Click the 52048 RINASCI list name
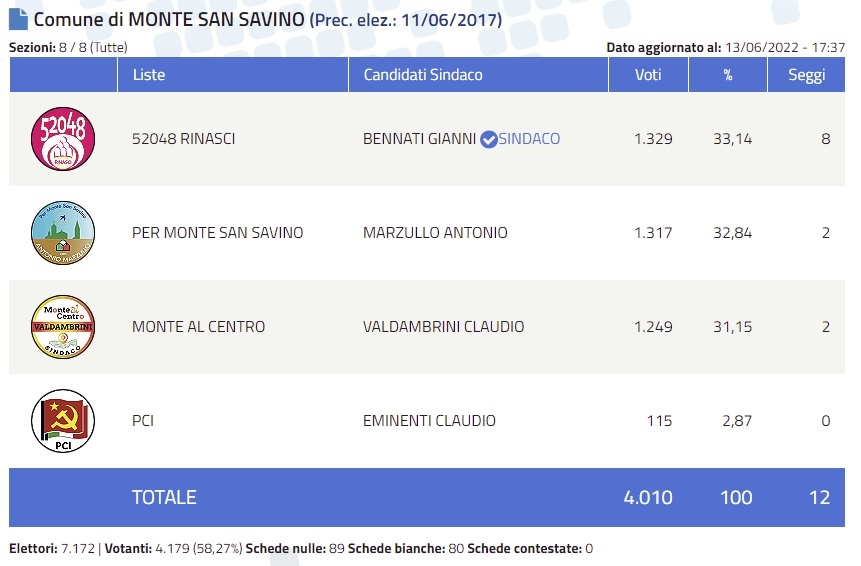The image size is (861, 566). tap(183, 139)
